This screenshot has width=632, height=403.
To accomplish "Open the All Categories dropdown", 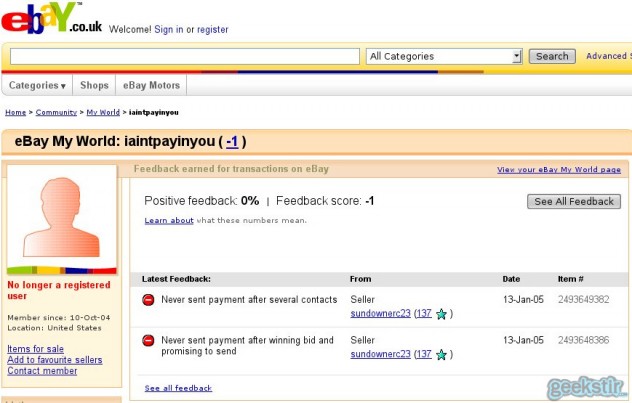I will pyautogui.click(x=444, y=56).
